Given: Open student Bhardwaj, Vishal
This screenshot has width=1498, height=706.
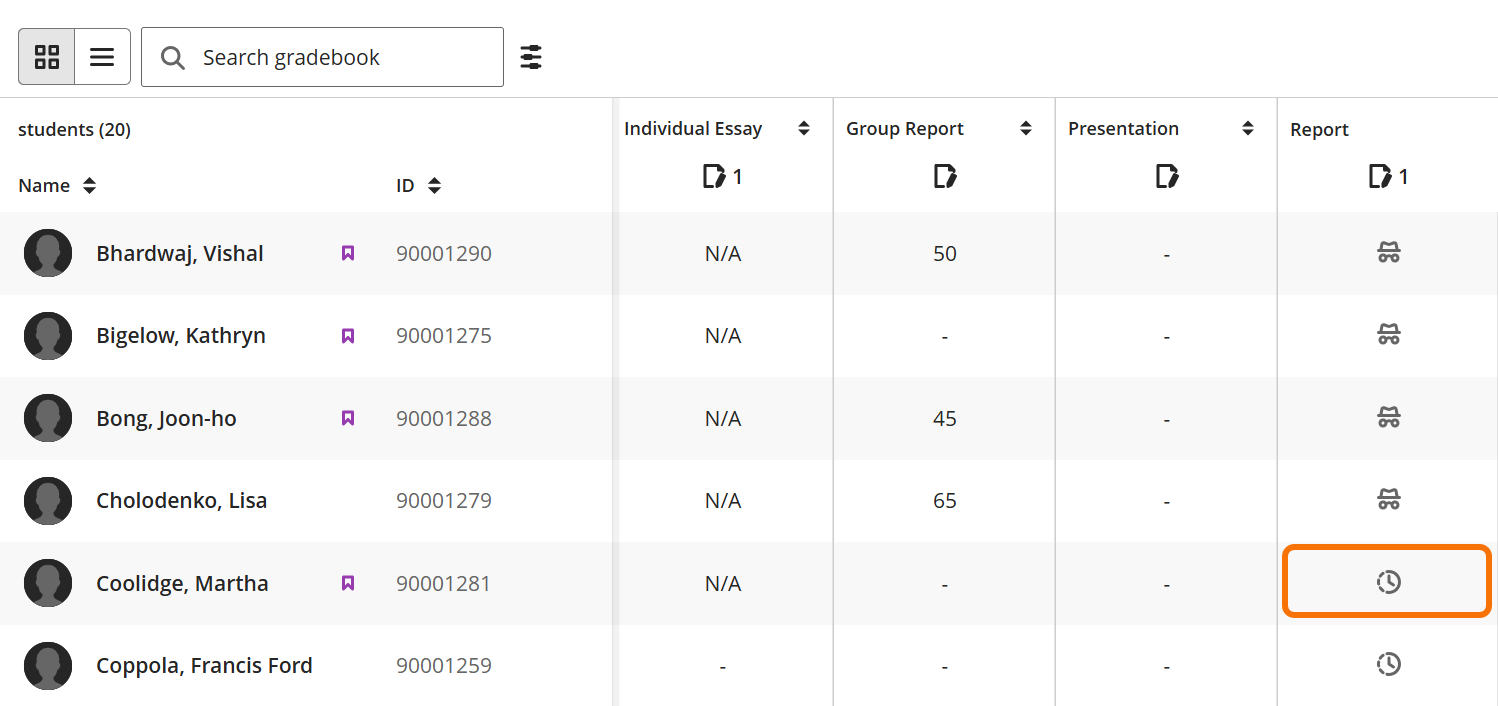Looking at the screenshot, I should tap(180, 253).
